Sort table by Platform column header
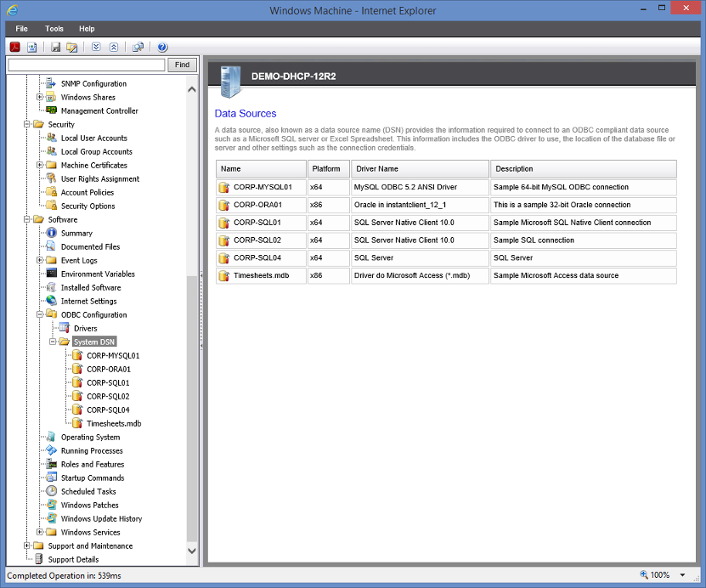This screenshot has width=706, height=588. click(x=329, y=169)
